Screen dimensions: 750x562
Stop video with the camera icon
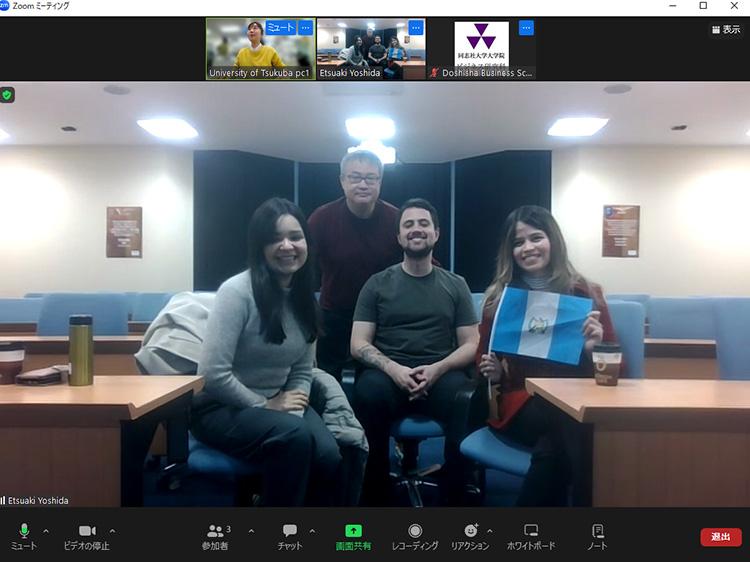[87, 535]
